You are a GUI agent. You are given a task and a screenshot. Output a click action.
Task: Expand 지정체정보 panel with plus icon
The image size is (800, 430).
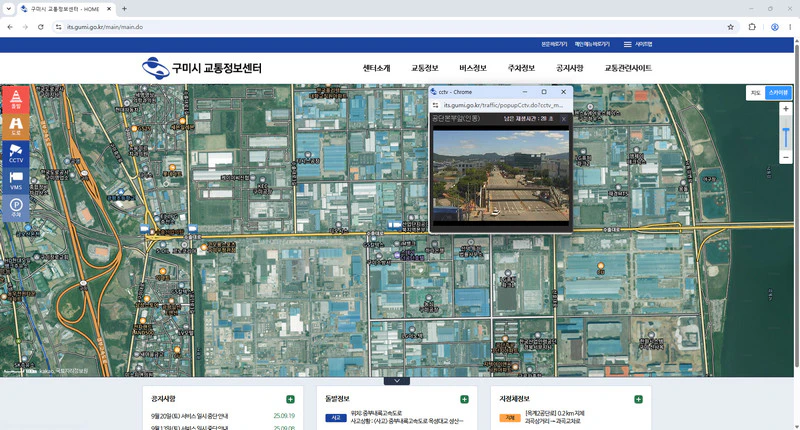pyautogui.click(x=638, y=399)
